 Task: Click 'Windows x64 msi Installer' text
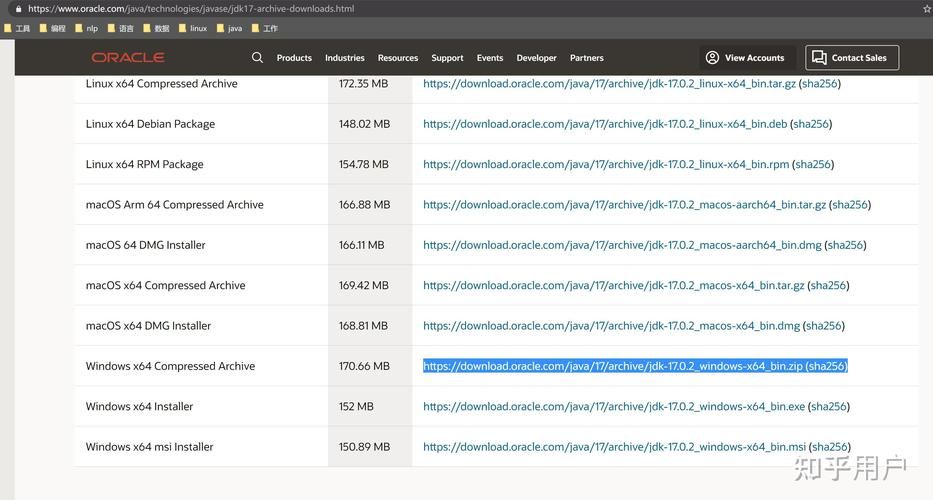pyautogui.click(x=149, y=447)
